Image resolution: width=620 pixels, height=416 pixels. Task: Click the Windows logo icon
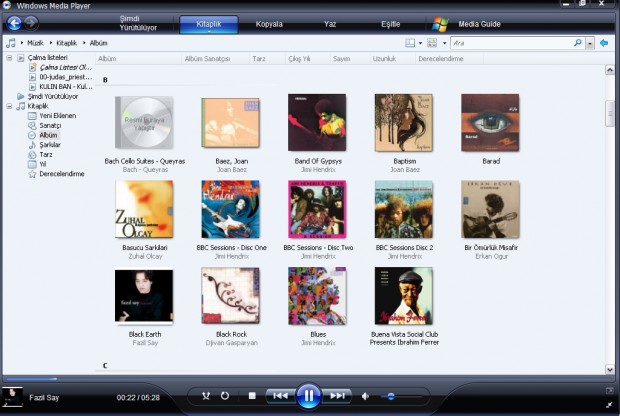[x=440, y=24]
